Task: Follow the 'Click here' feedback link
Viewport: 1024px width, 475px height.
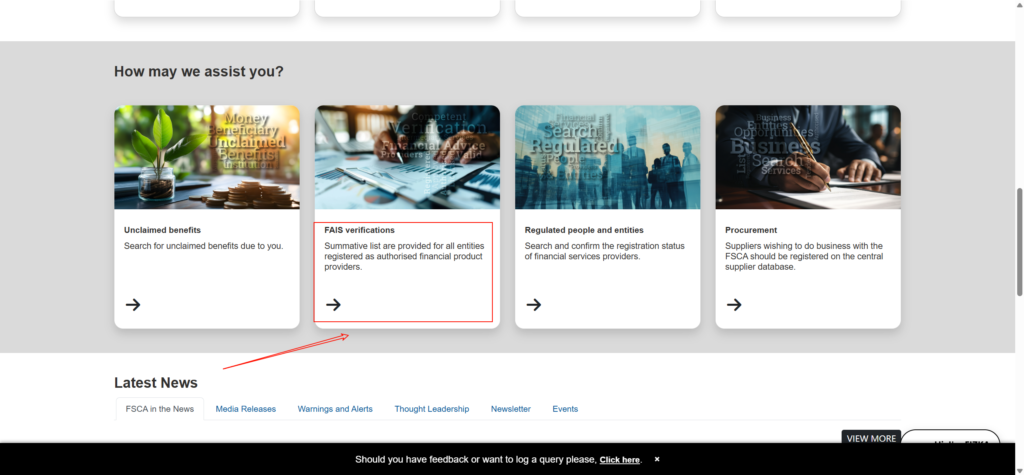Action: (620, 460)
